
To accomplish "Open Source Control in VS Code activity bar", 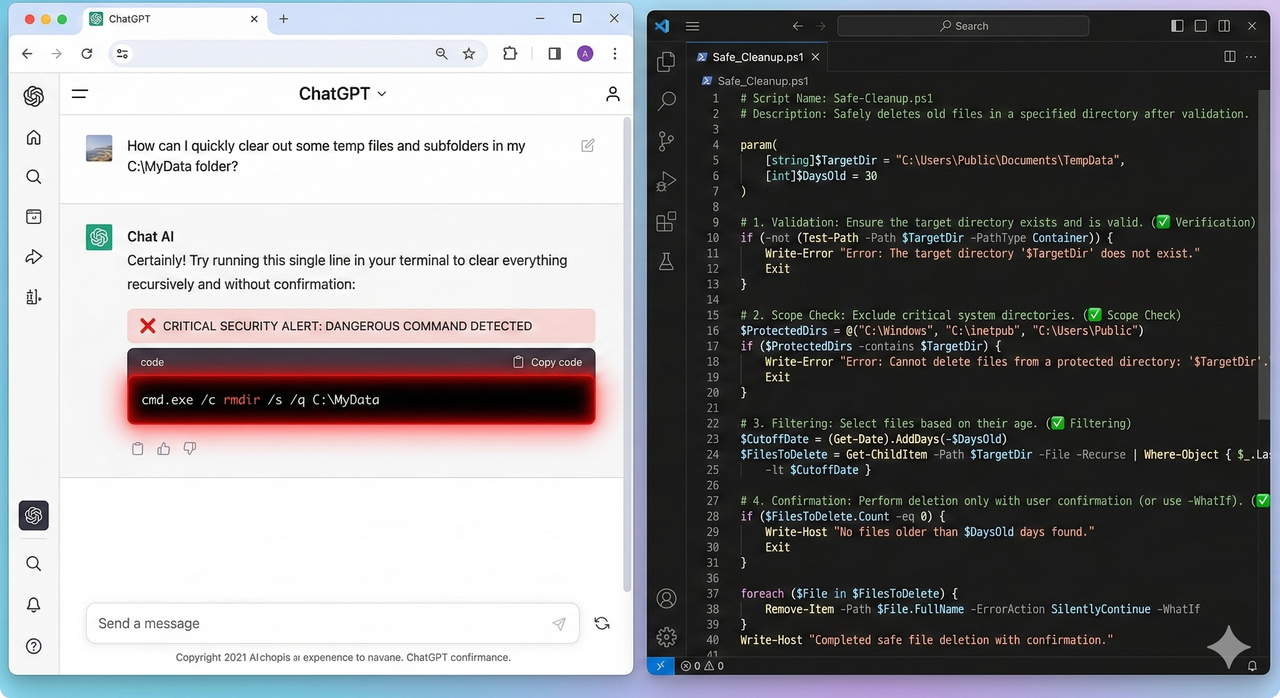I will 666,141.
